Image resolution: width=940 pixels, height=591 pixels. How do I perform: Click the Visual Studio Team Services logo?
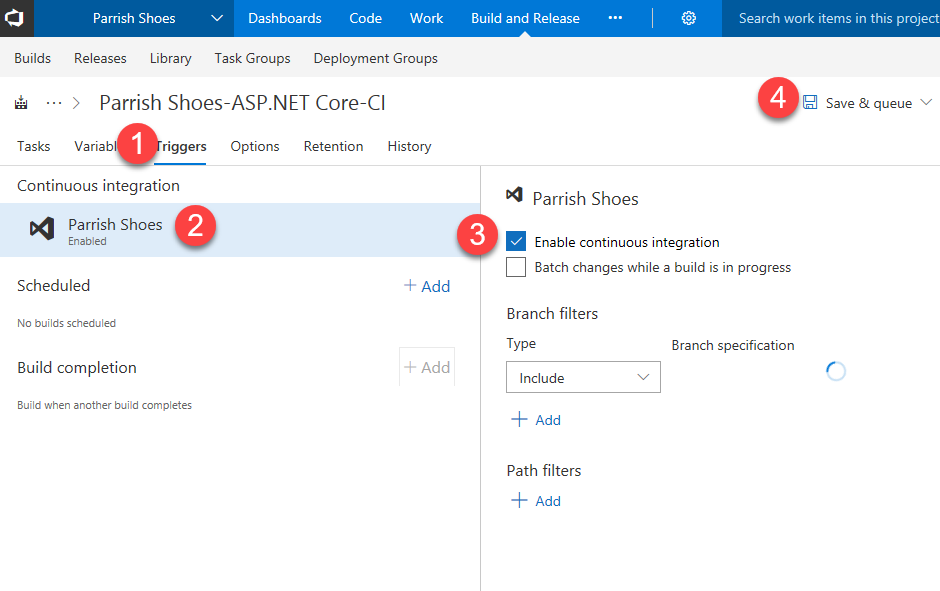point(16,18)
